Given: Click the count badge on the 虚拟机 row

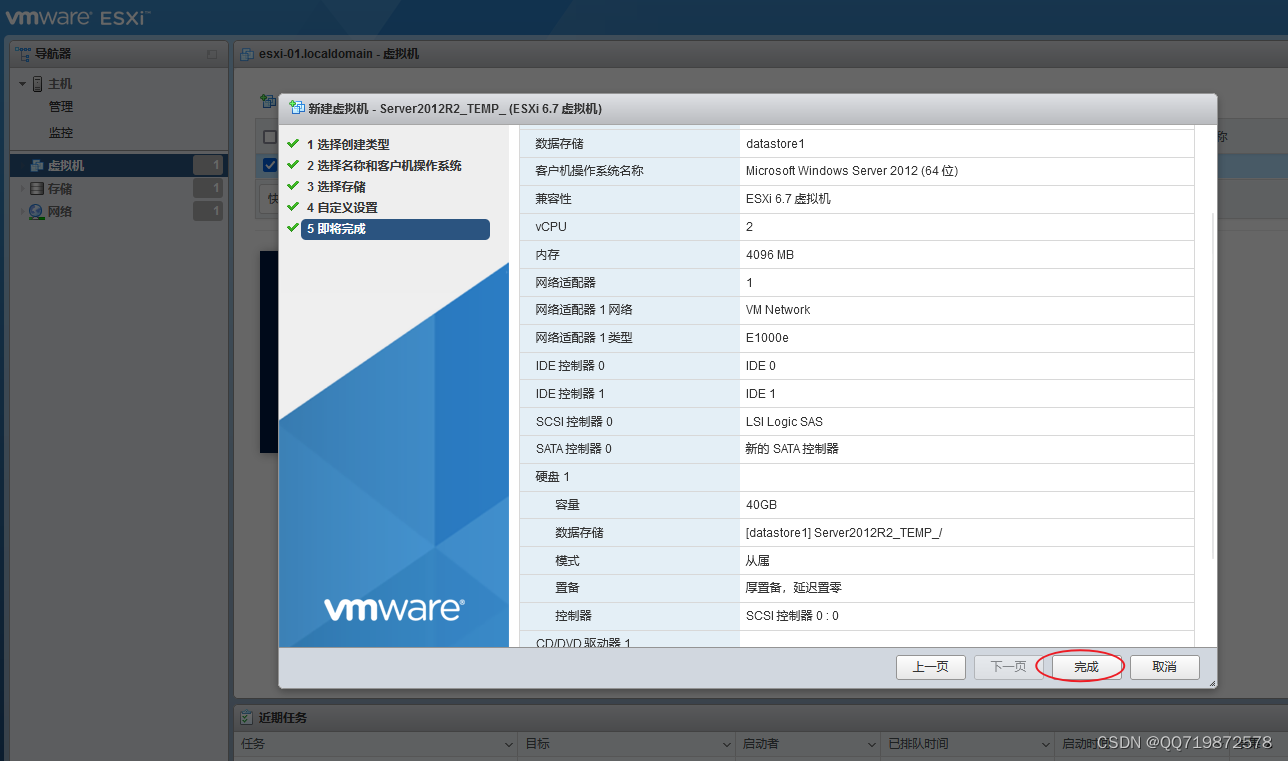Looking at the screenshot, I should (208, 166).
